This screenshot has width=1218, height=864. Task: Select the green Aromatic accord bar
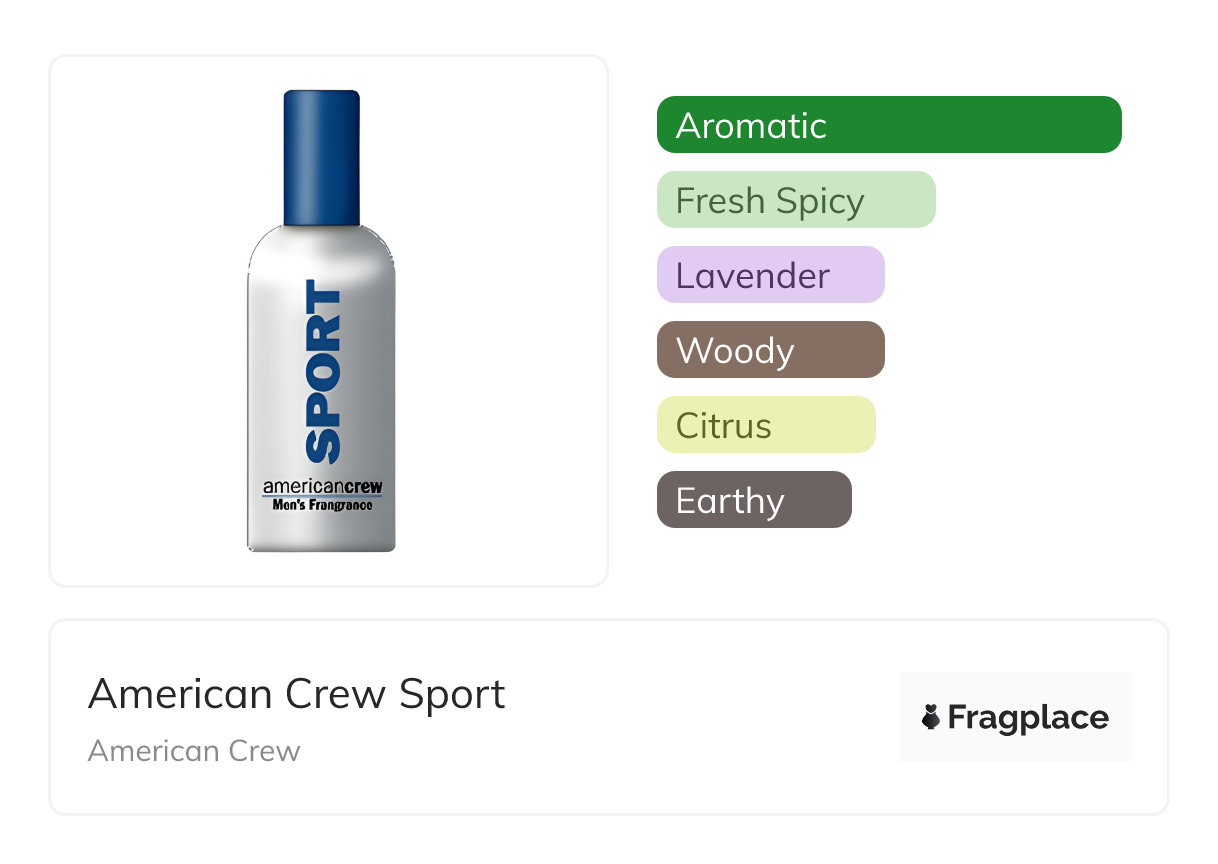888,125
